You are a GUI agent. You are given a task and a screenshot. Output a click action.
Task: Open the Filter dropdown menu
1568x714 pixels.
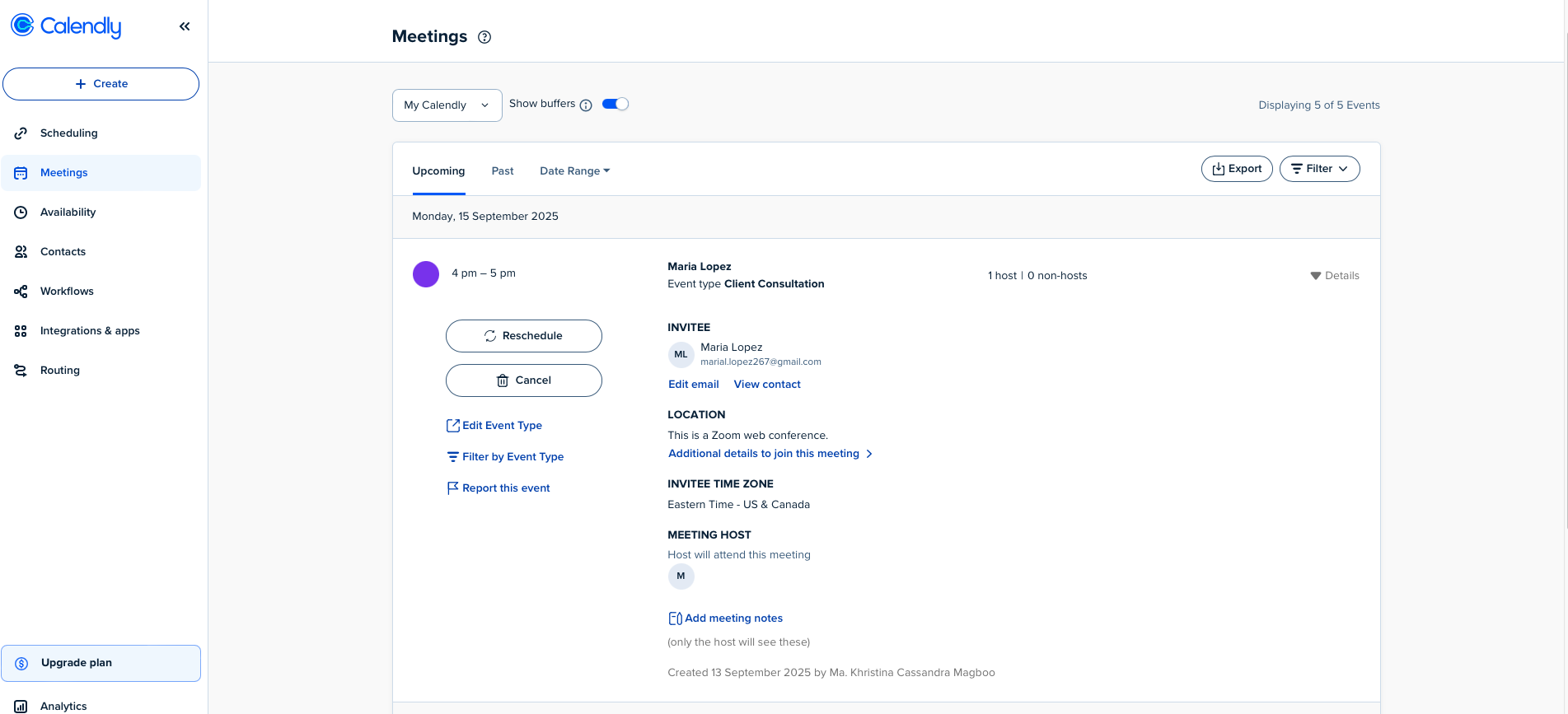[1319, 169]
